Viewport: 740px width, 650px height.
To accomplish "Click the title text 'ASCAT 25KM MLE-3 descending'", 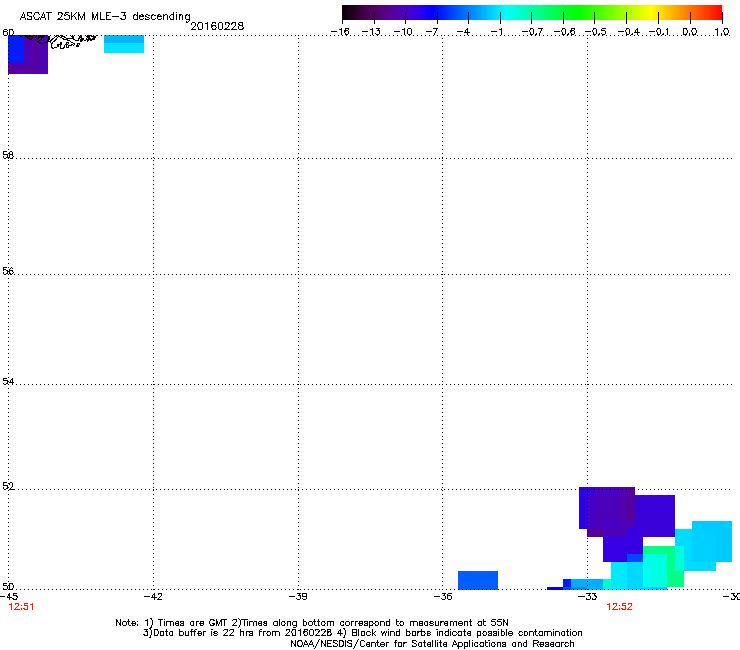I will coord(105,17).
